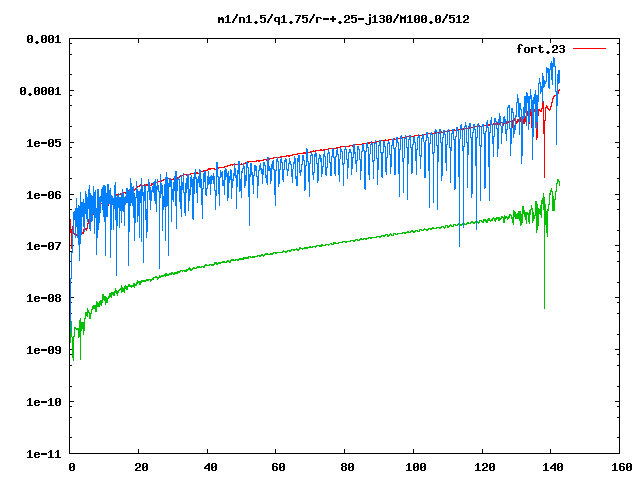Click the plot title m1/n1.5/q1.75/r-+.25-j130/M100.0/512
The width and height of the screenshot is (640, 480).
click(x=343, y=19)
